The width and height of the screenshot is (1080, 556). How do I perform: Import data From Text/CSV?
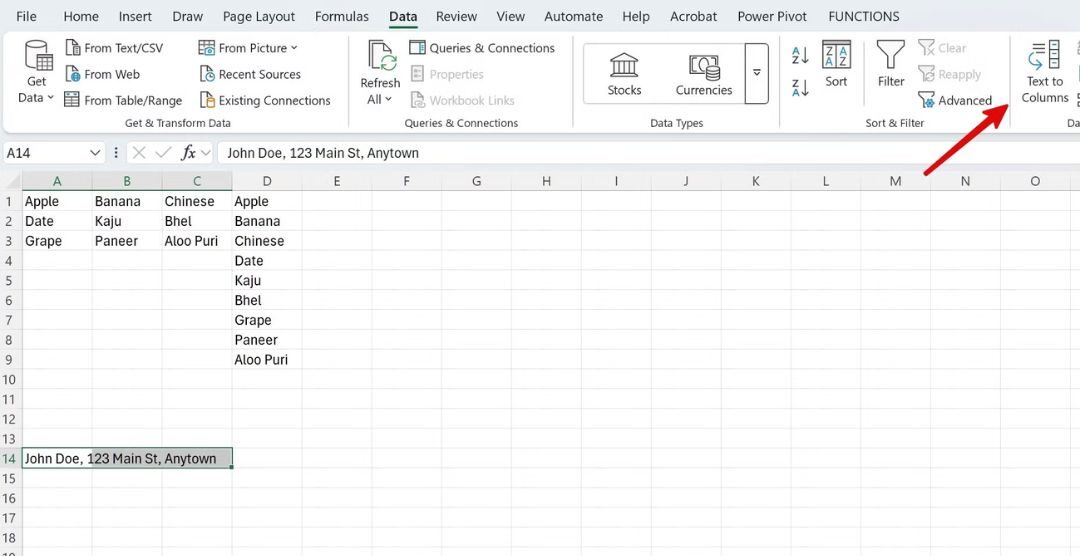(x=114, y=48)
